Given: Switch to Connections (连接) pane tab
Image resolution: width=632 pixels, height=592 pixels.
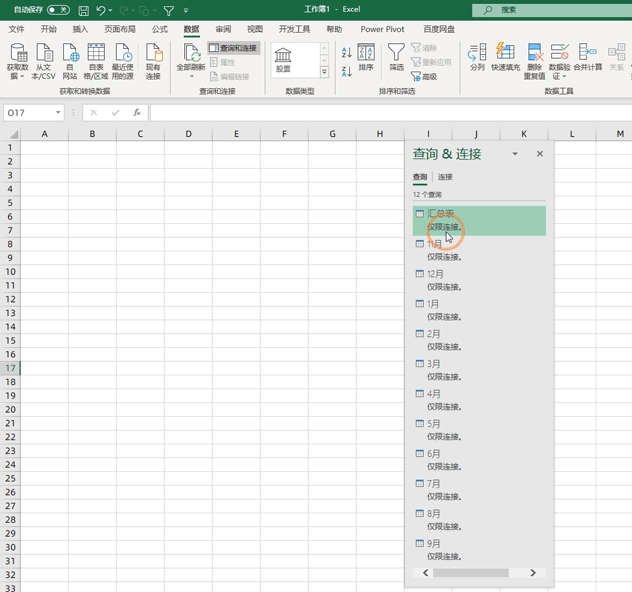Looking at the screenshot, I should click(445, 177).
